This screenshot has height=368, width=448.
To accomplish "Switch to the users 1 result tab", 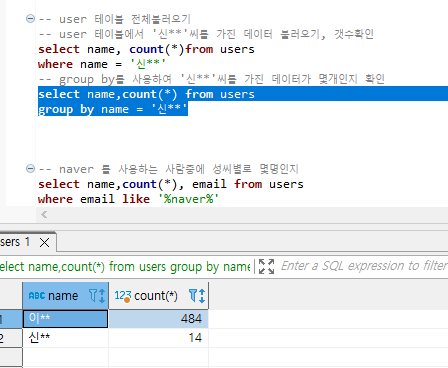I will click(15, 242).
